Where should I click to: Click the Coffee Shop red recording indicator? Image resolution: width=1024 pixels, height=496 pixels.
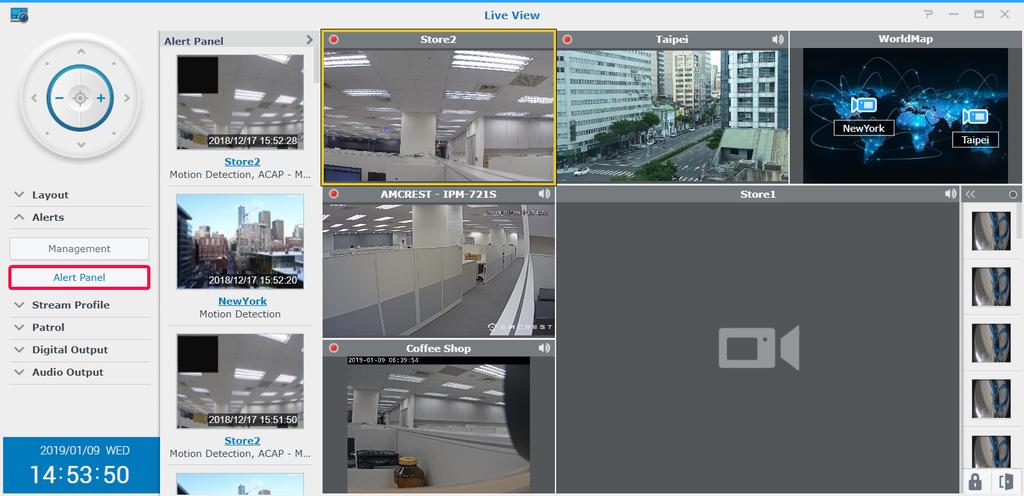click(334, 348)
